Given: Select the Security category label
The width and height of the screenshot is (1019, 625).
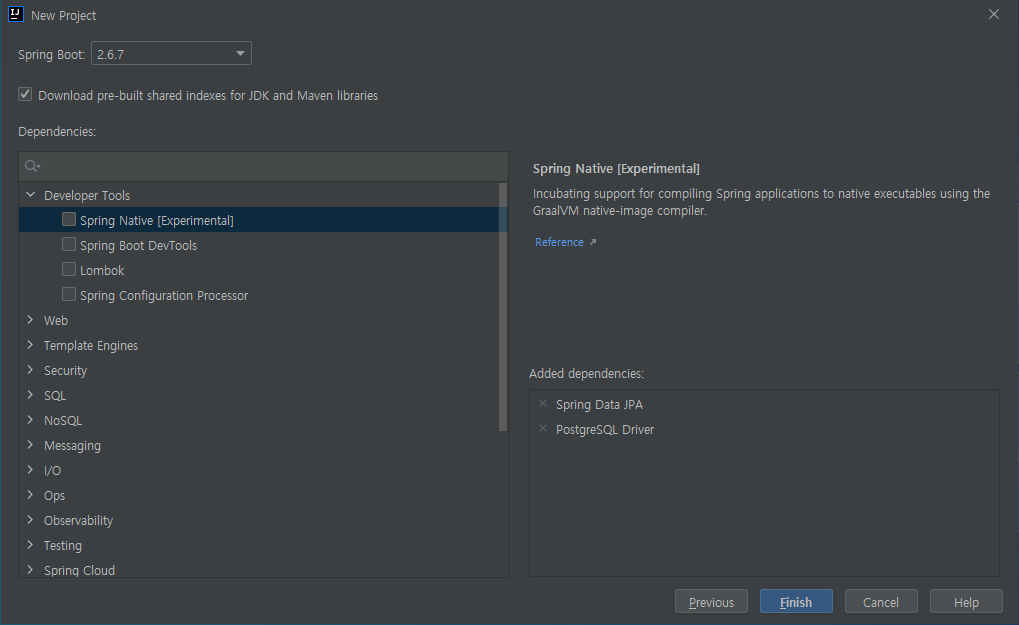Looking at the screenshot, I should pyautogui.click(x=65, y=370).
